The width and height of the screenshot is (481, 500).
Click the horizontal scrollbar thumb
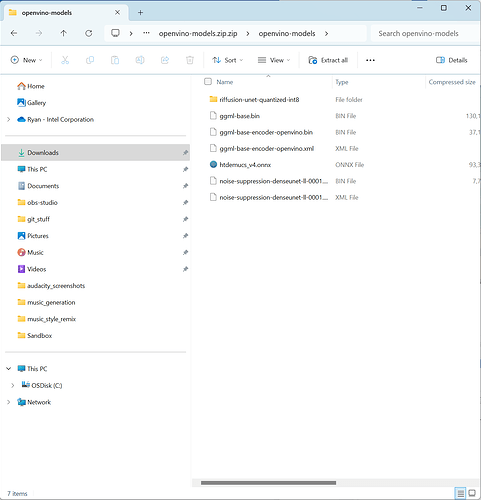coord(268,483)
